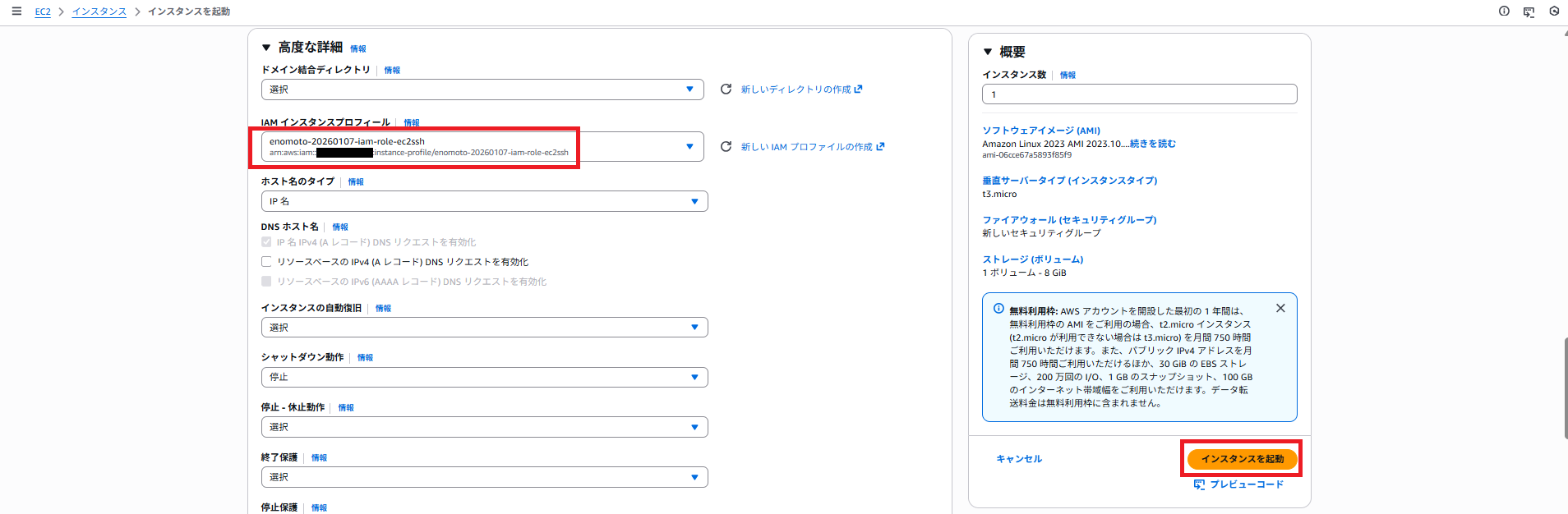
Task: Click the preview code icon
Action: click(x=1199, y=484)
